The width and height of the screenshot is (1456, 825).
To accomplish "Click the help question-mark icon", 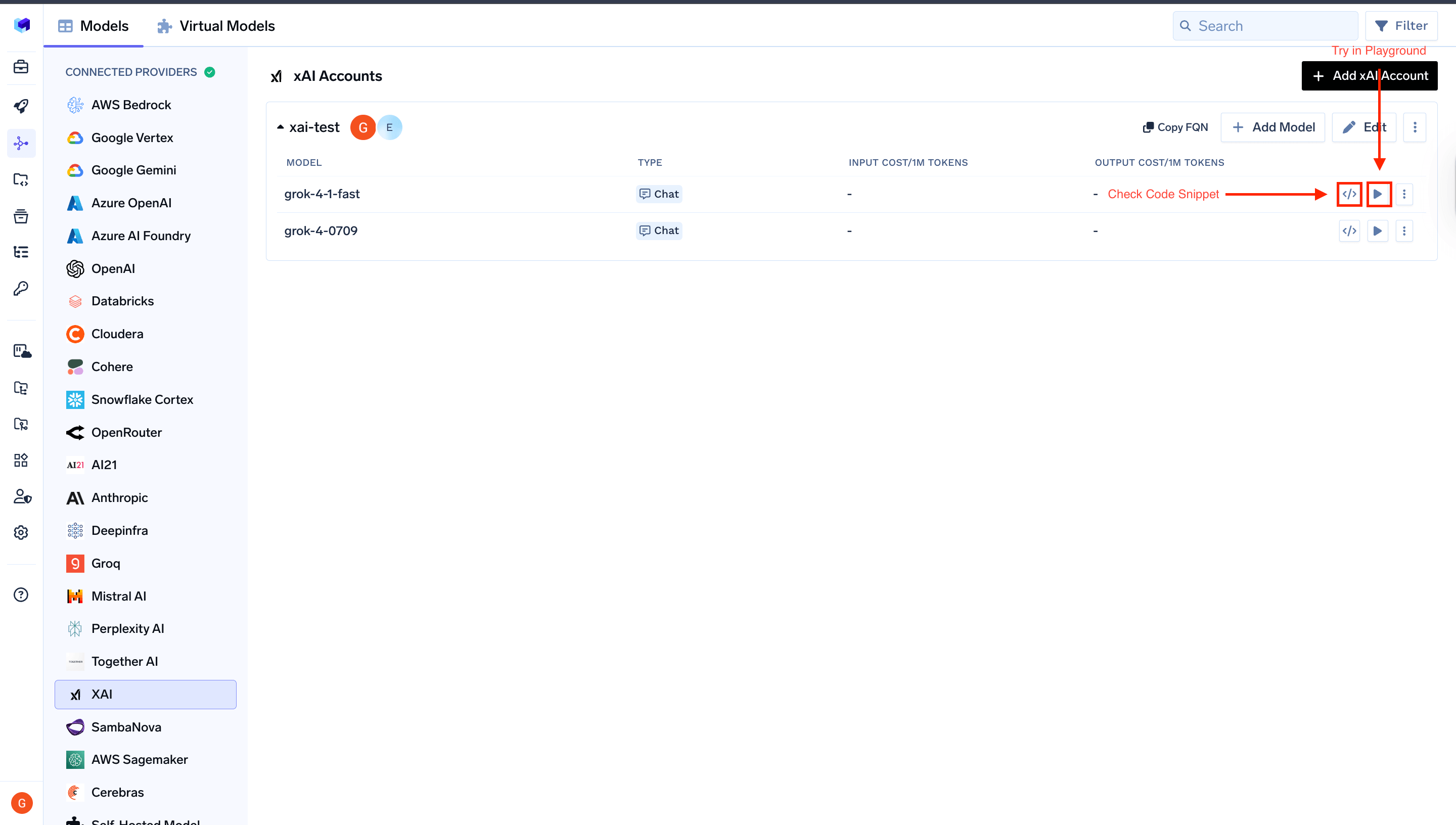I will coord(21,594).
